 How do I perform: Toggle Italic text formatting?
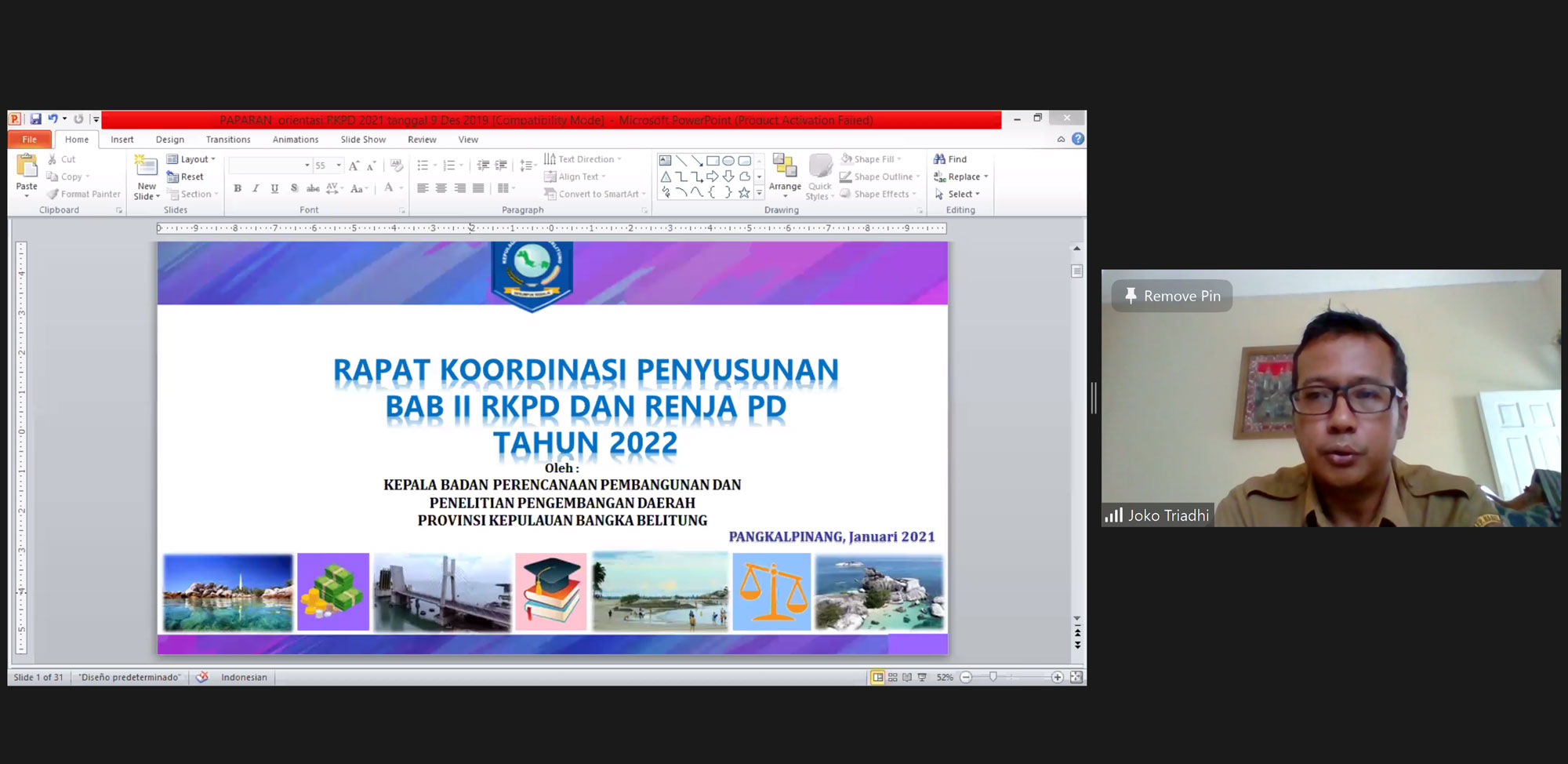pyautogui.click(x=256, y=188)
